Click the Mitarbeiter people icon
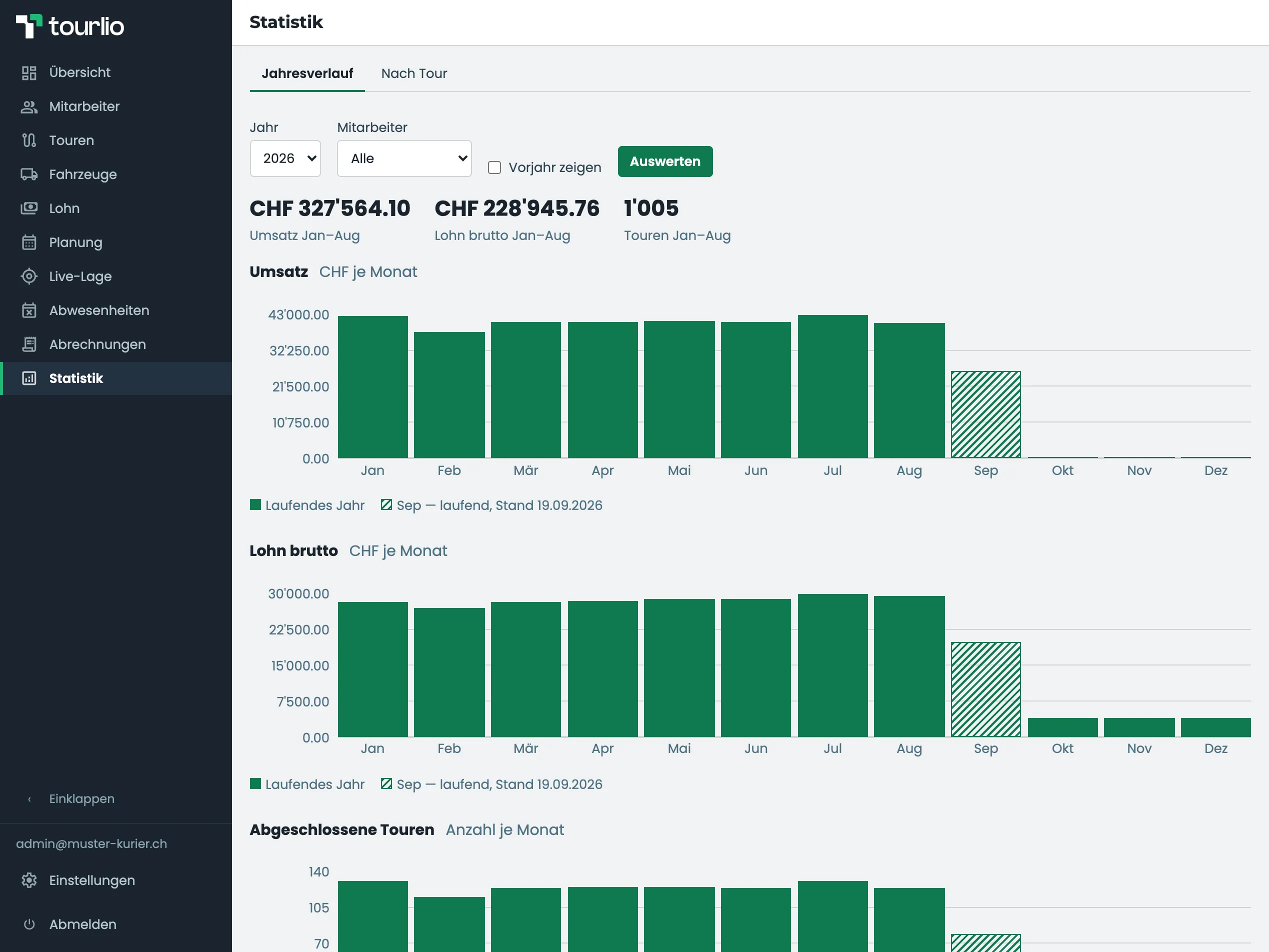Screen dimensions: 1269x952 coord(28,106)
